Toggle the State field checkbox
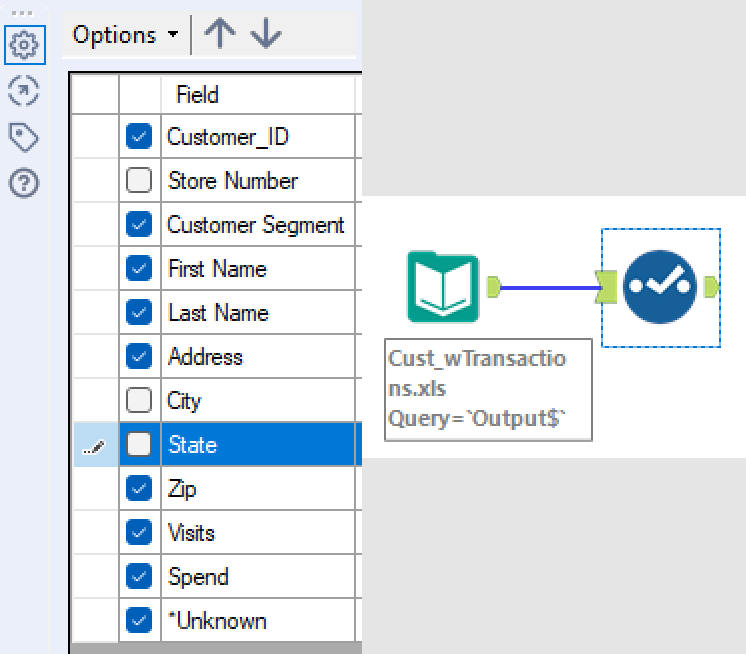Viewport: 746px width, 654px height. coord(139,445)
